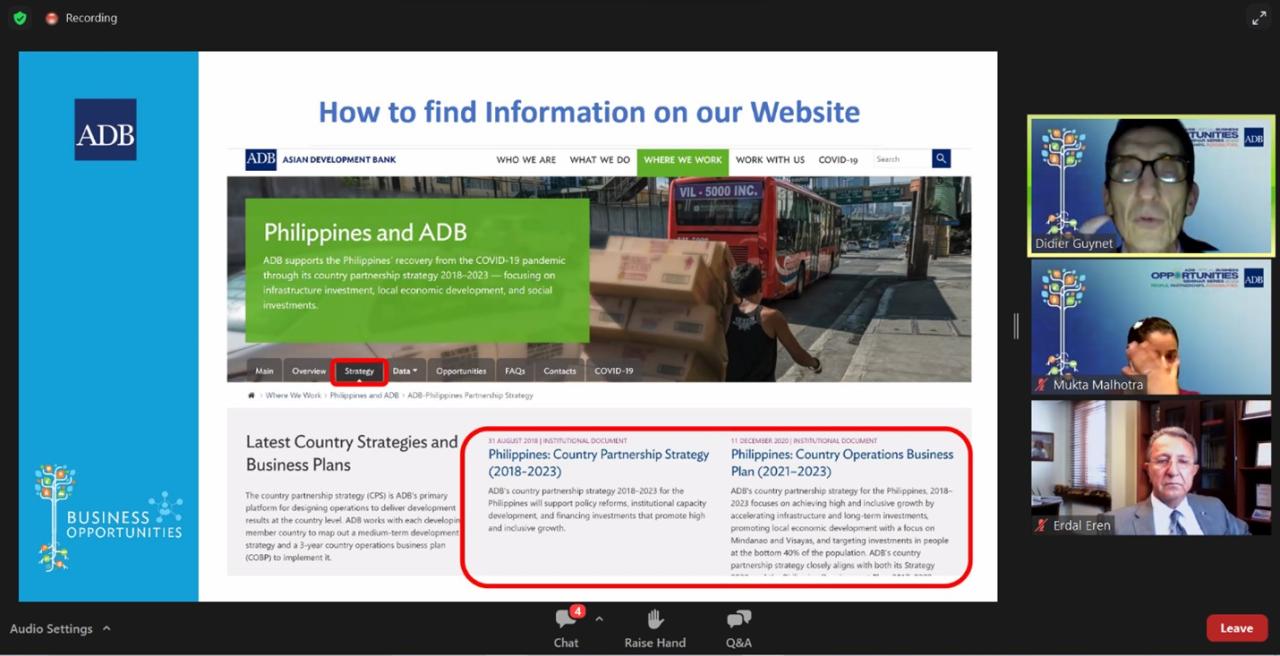Click muted microphone icon beside Mukta Malhotra

[x=1042, y=385]
